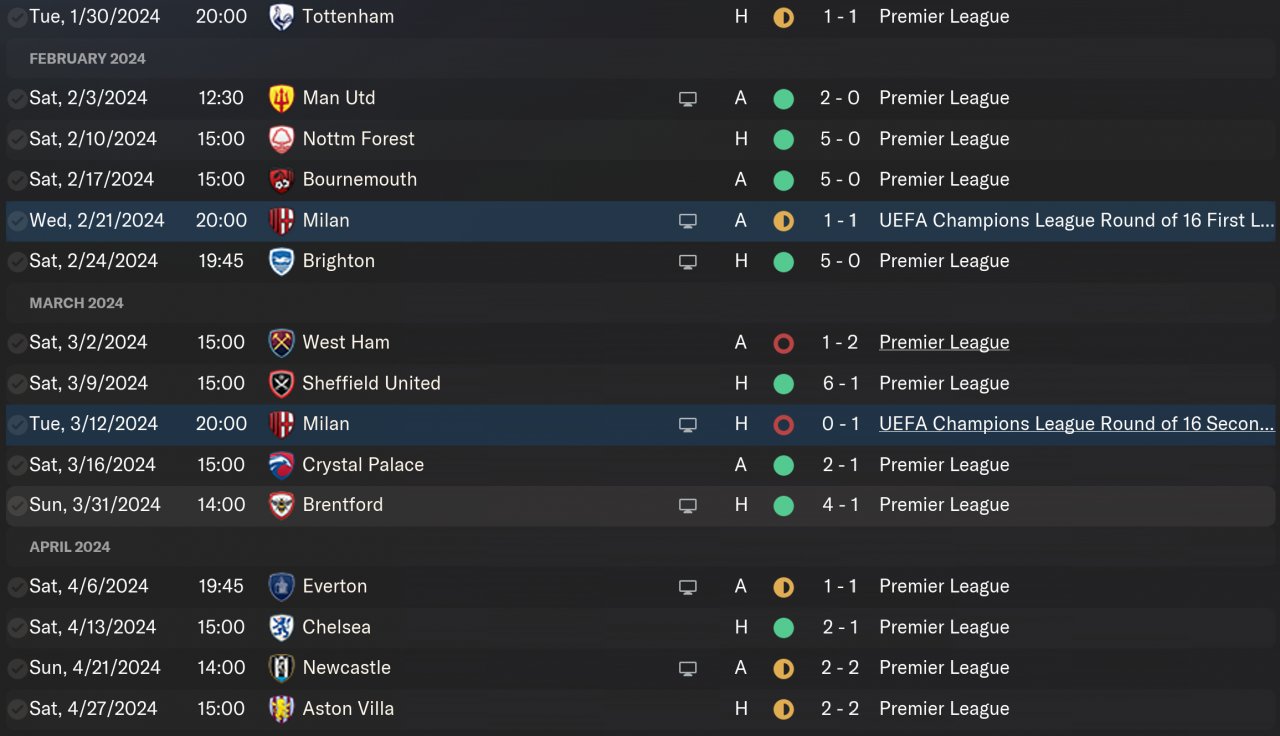Click the Bournemouth club crest icon

click(282, 180)
